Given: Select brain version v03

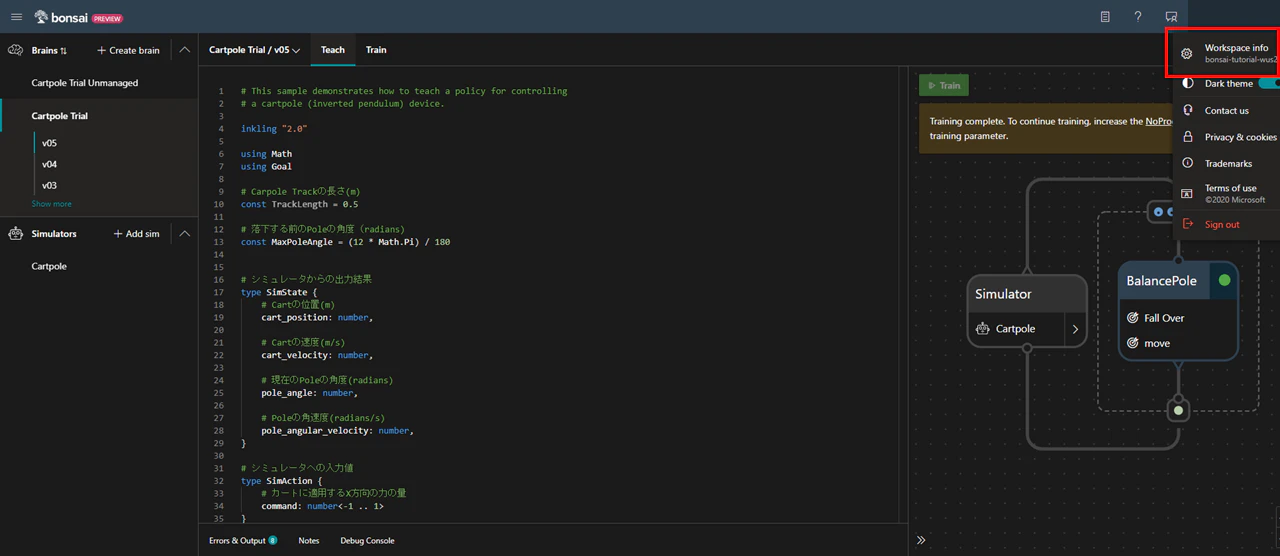Looking at the screenshot, I should [x=49, y=185].
